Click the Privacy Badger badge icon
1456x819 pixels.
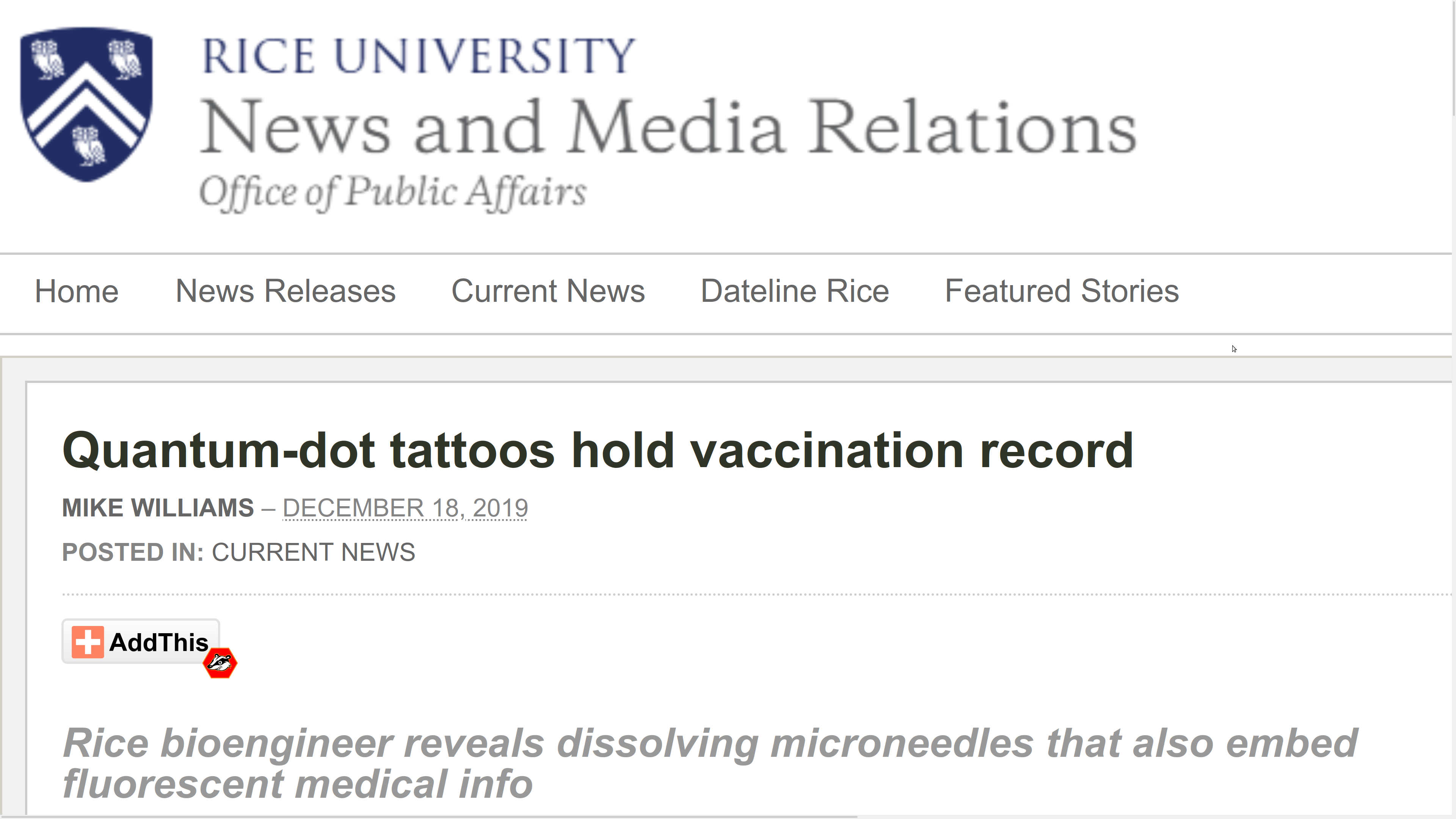(x=220, y=663)
